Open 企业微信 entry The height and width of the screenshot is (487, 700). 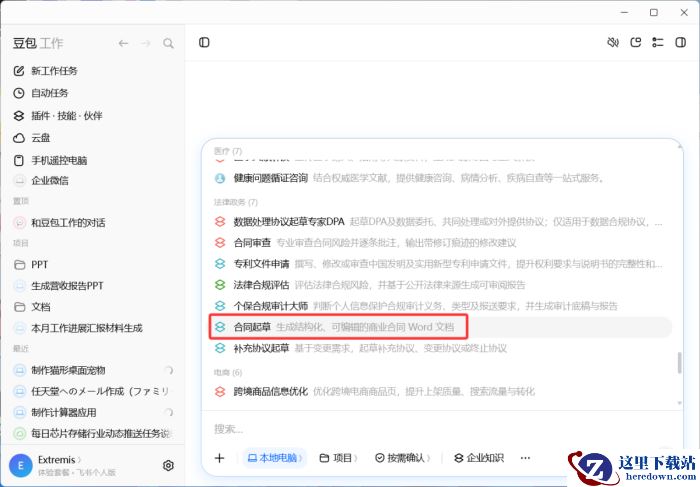pos(50,180)
